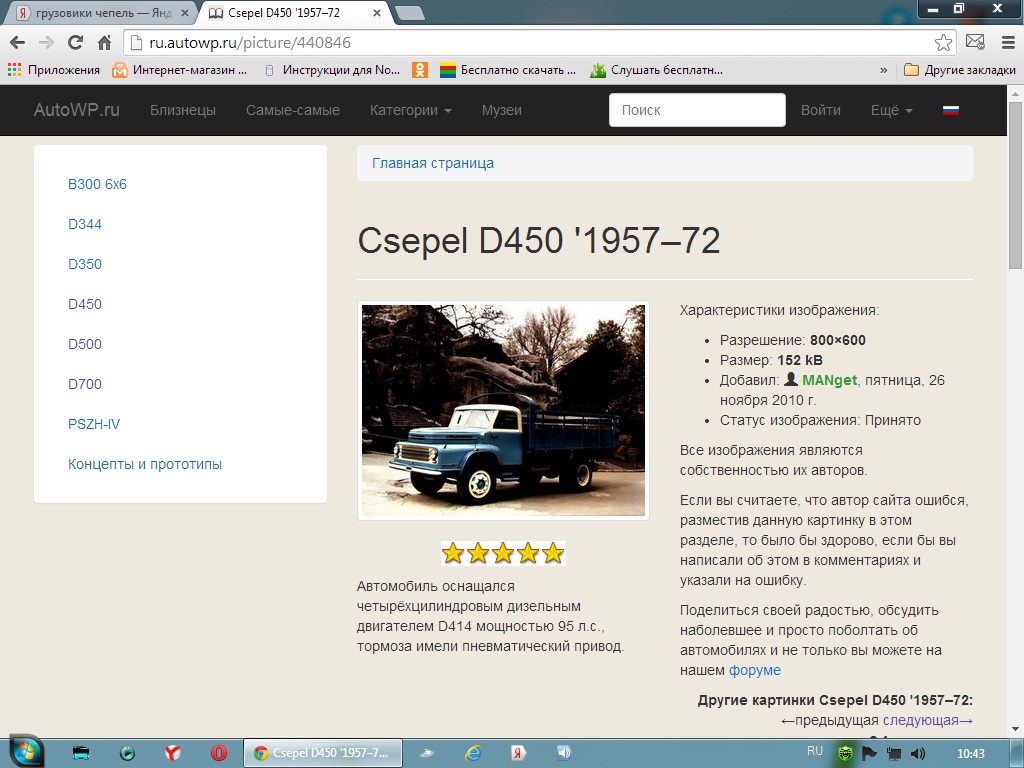Open the Chrome menu hamburger icon
1024x768 pixels.
tap(1005, 43)
